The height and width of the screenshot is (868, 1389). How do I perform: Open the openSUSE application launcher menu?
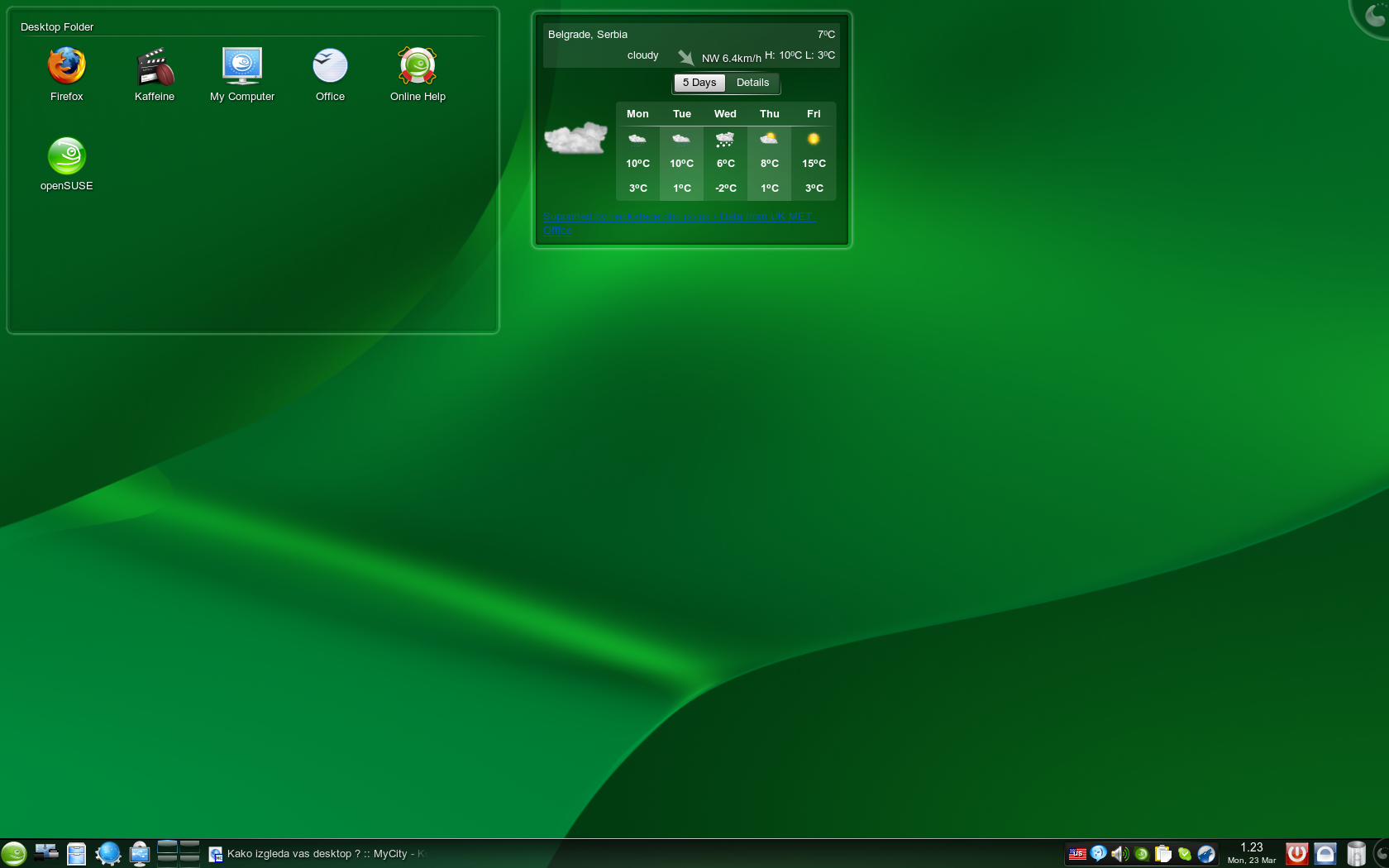coord(14,853)
